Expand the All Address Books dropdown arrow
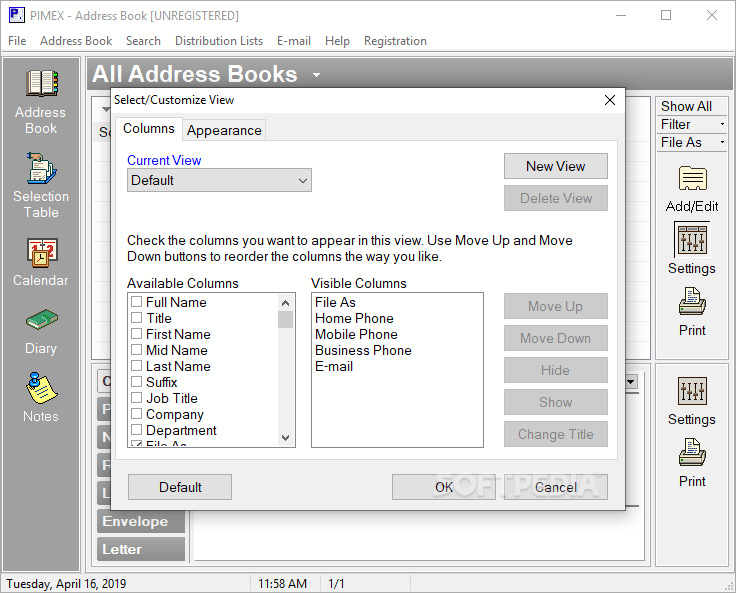This screenshot has width=736, height=593. (x=316, y=75)
